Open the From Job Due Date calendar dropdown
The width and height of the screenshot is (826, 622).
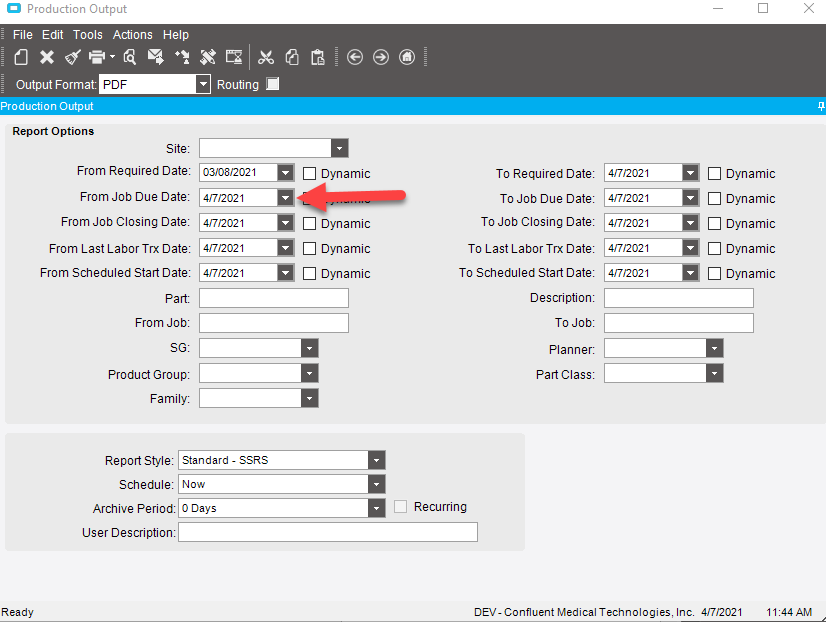[x=286, y=199]
